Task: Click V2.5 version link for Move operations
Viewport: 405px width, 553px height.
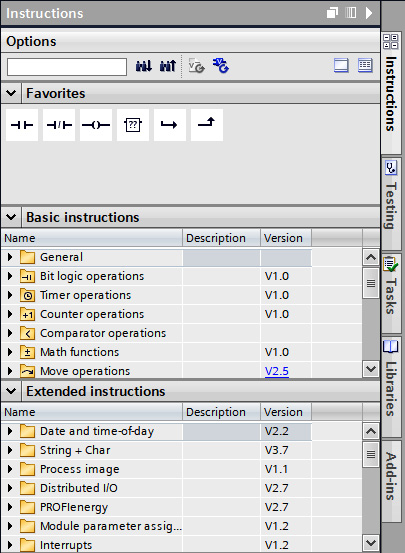Action: (277, 371)
